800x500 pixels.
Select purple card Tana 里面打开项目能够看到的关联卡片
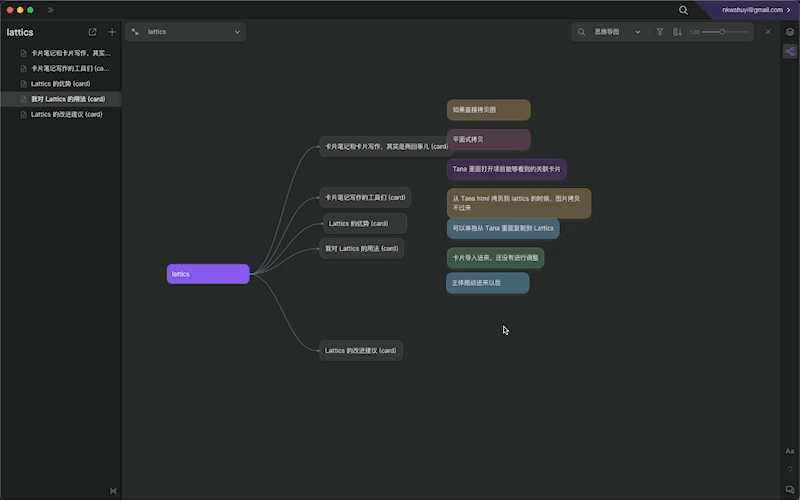507,169
